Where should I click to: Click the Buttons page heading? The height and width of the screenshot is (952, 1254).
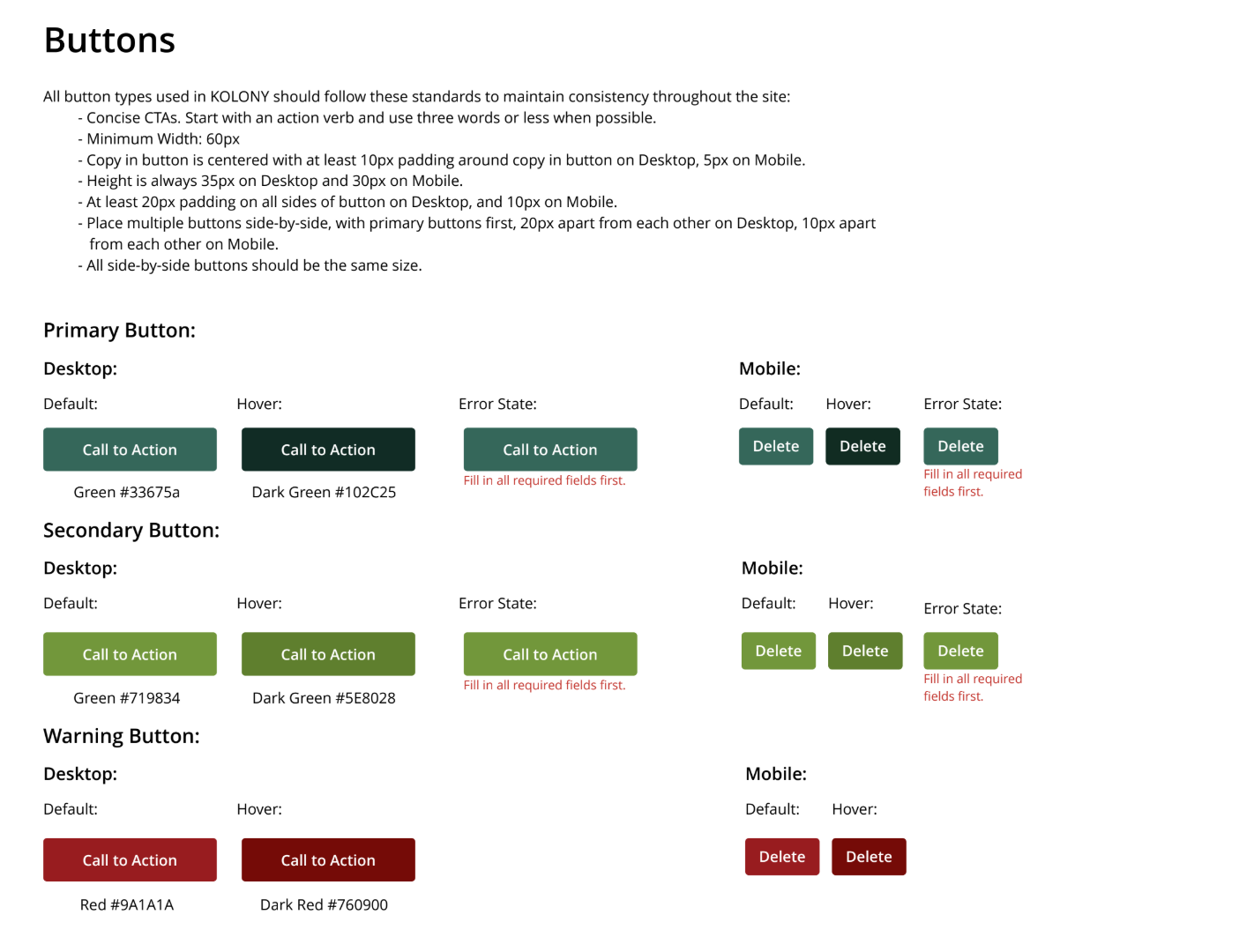[x=109, y=41]
